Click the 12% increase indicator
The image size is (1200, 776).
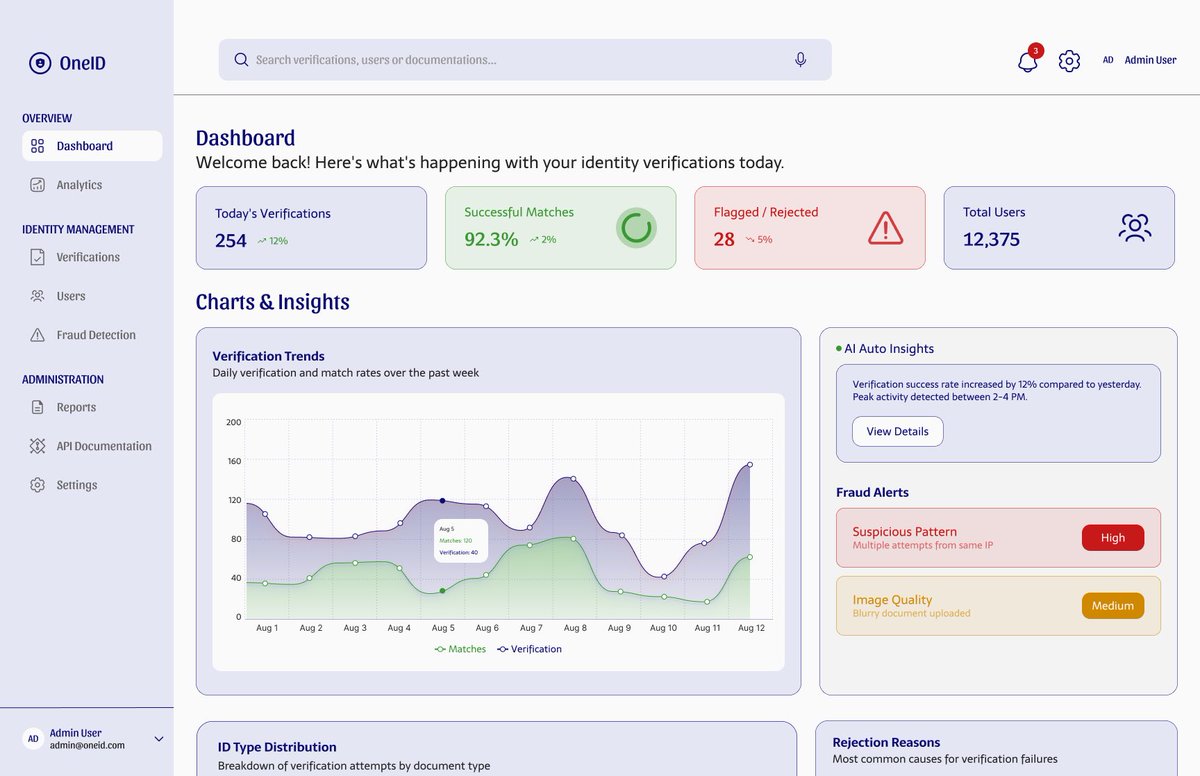click(272, 241)
